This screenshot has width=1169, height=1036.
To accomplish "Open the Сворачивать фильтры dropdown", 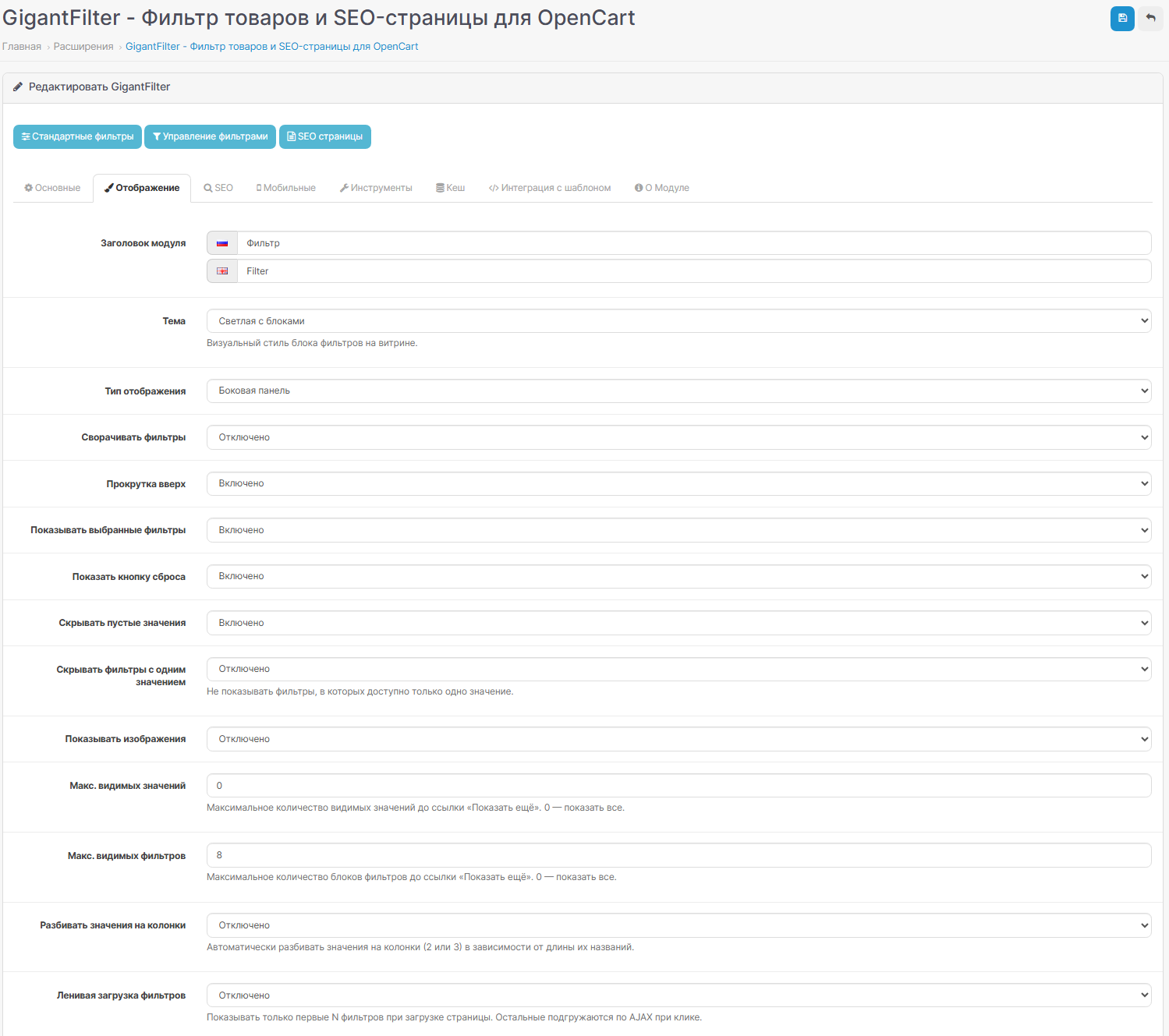I will coord(678,437).
